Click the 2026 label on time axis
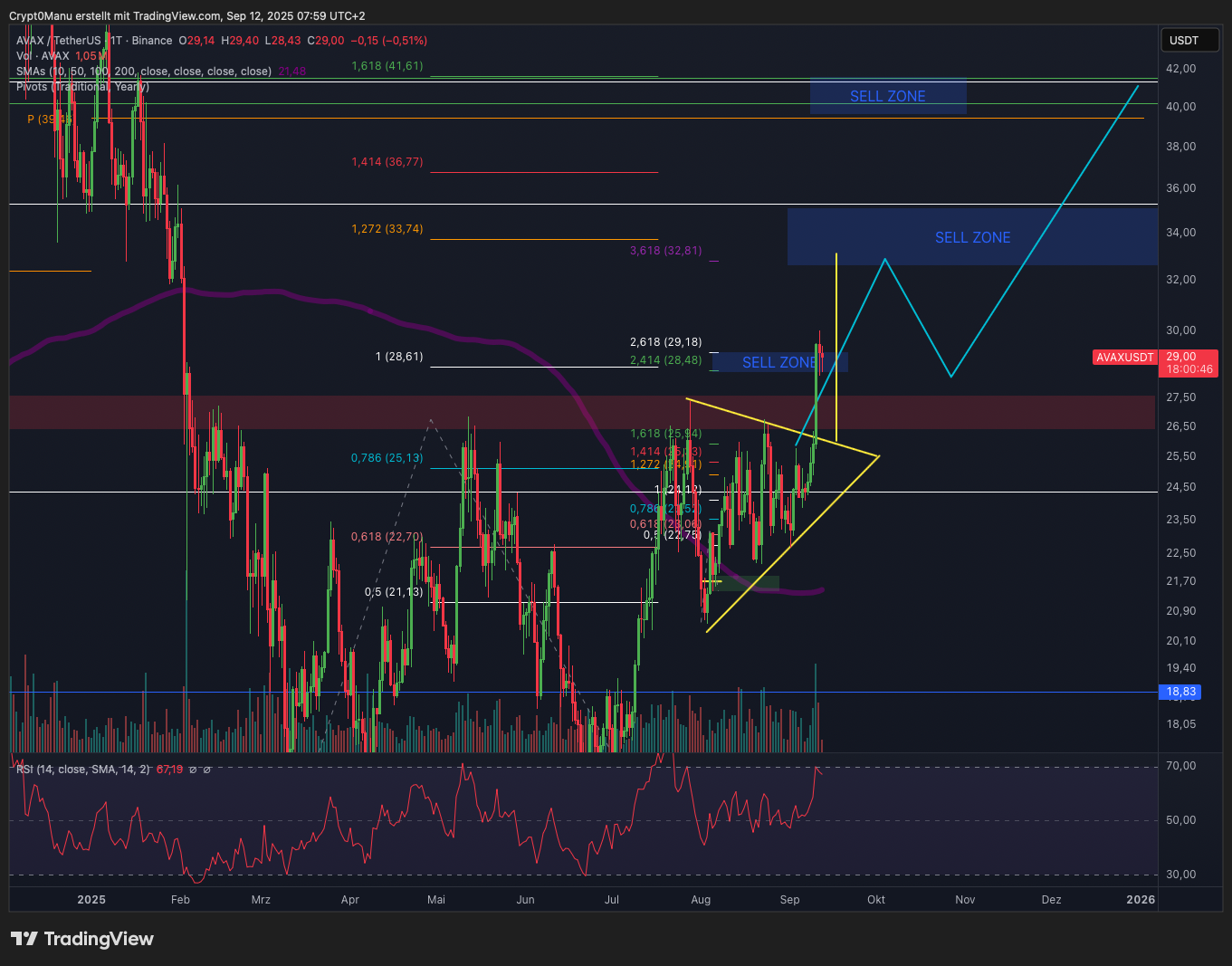This screenshot has width=1232, height=966. [x=1140, y=900]
